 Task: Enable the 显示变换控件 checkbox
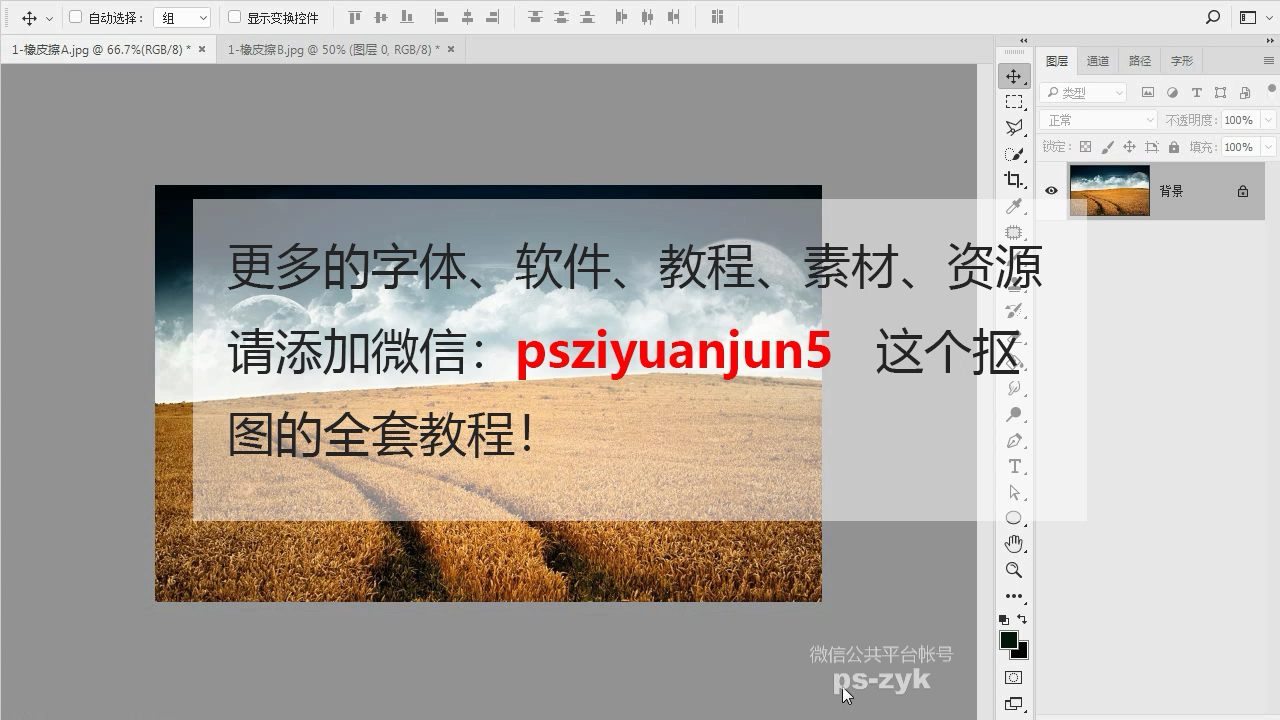tap(232, 17)
